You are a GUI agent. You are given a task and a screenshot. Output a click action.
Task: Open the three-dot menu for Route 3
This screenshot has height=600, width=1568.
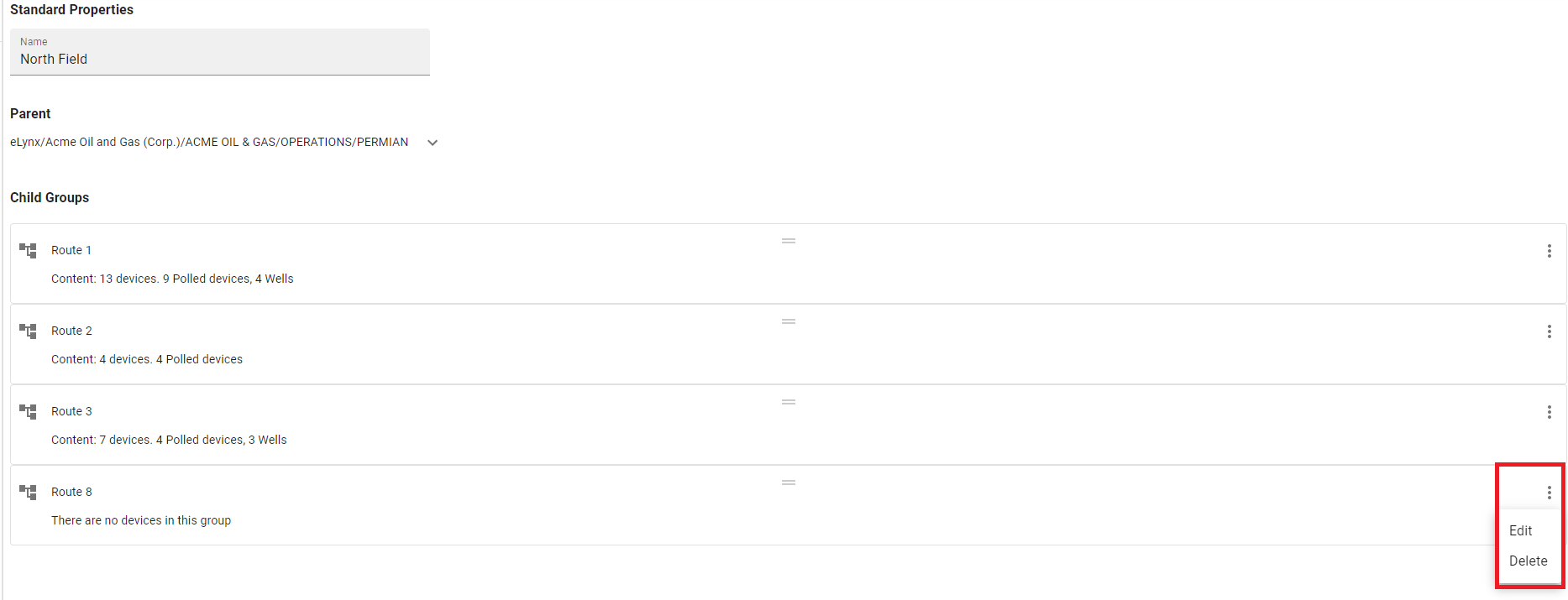[1549, 412]
